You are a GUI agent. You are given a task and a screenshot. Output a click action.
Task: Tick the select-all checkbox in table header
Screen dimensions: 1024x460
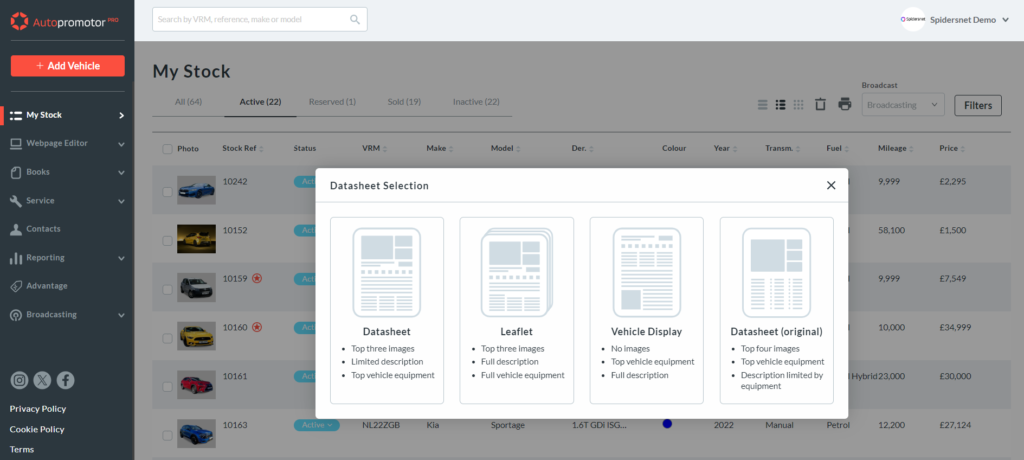pos(167,149)
